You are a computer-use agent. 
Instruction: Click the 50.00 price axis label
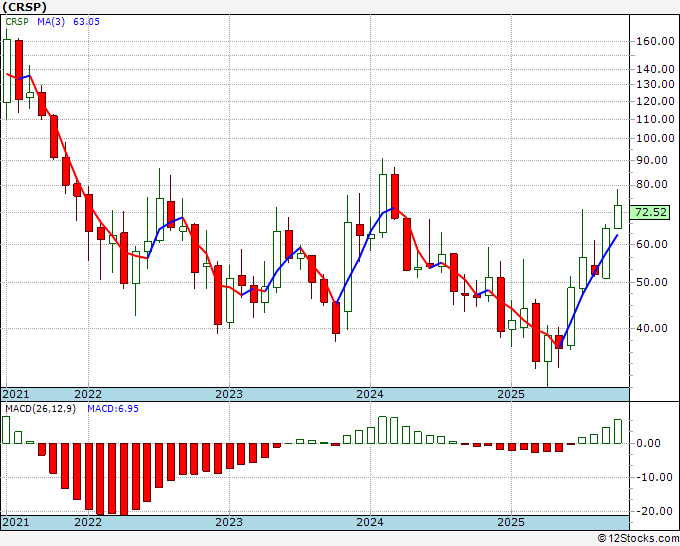[x=652, y=282]
